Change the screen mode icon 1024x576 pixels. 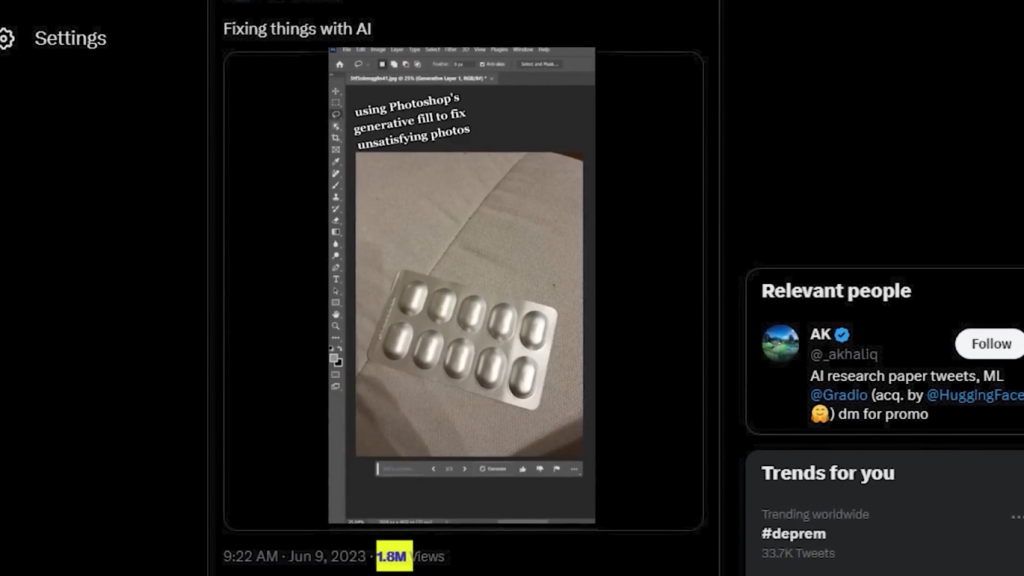coord(336,387)
